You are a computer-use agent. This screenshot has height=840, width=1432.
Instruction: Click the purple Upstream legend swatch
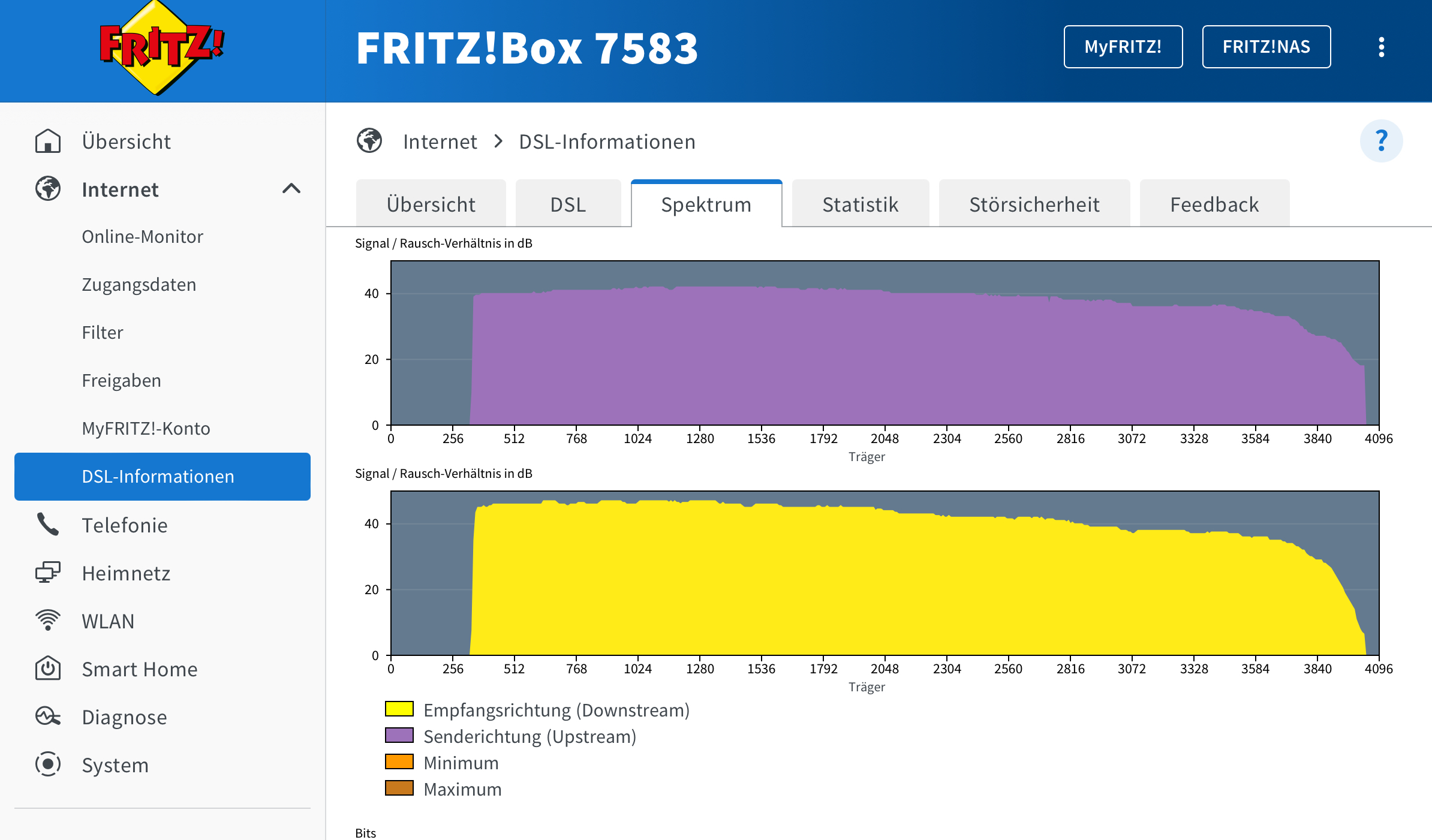[399, 736]
